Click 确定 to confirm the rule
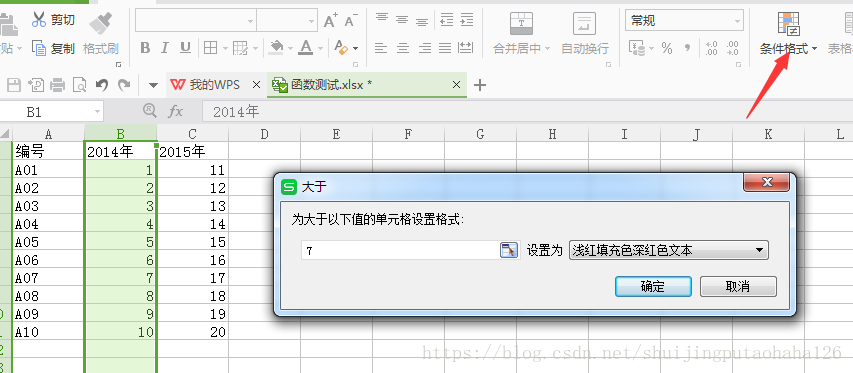The image size is (853, 373). pos(653,287)
